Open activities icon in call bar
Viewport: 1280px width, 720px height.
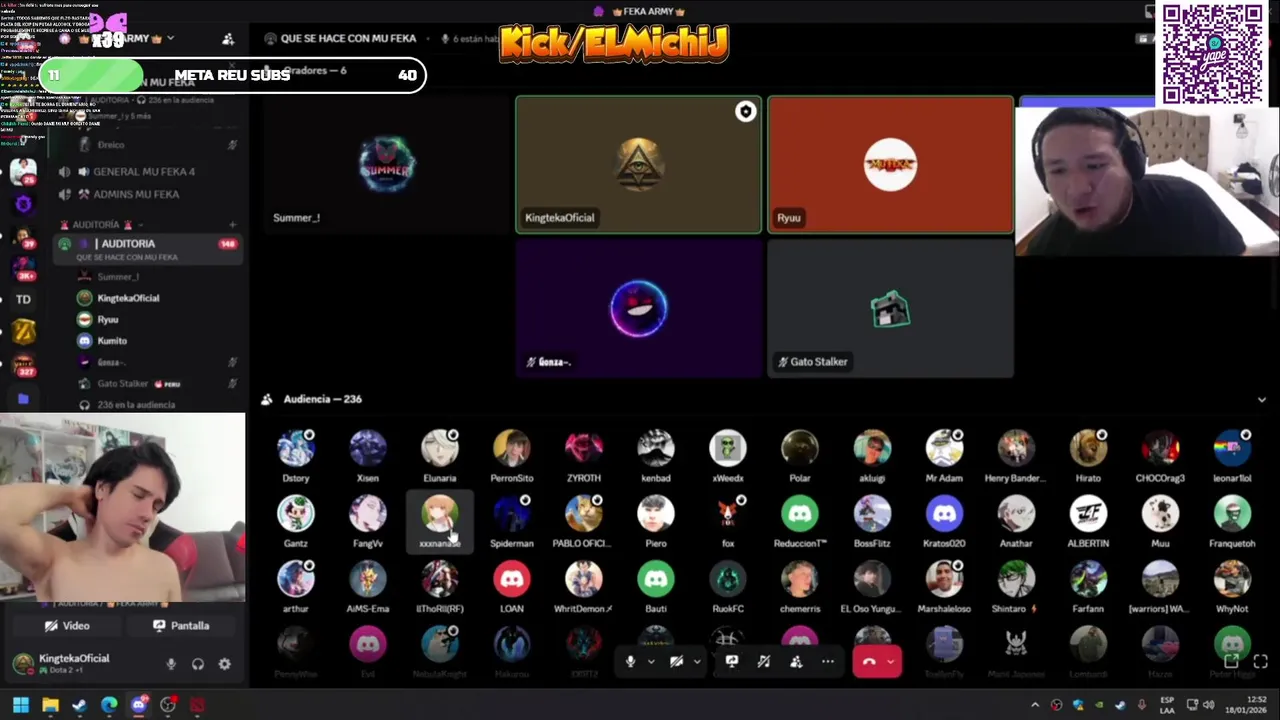point(796,662)
